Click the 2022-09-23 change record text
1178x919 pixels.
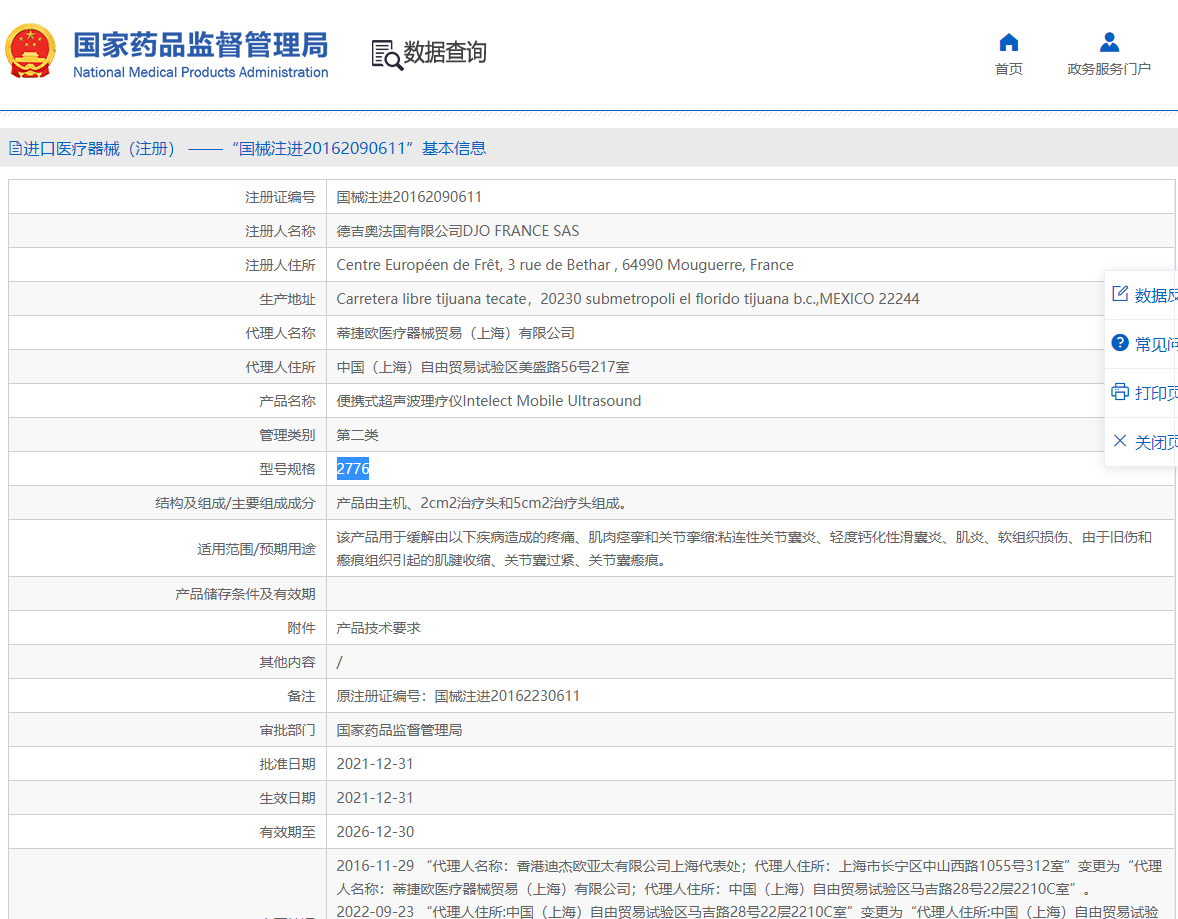pos(747,911)
